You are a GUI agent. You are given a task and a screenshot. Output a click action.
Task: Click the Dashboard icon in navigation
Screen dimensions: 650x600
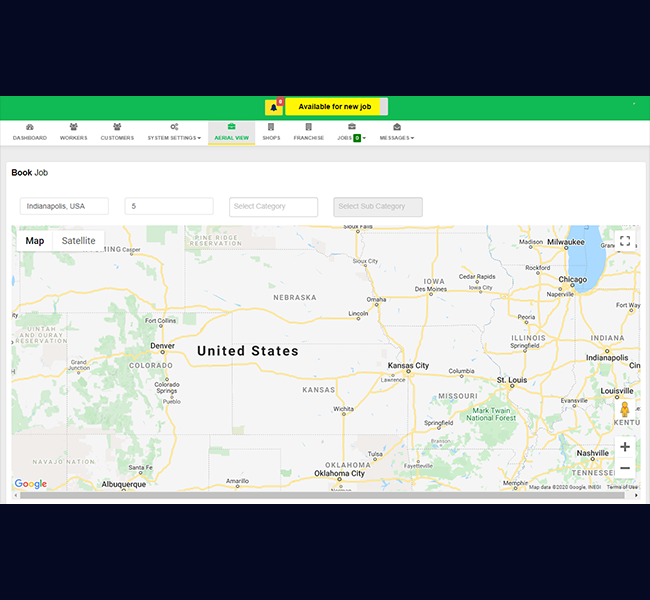[29, 127]
